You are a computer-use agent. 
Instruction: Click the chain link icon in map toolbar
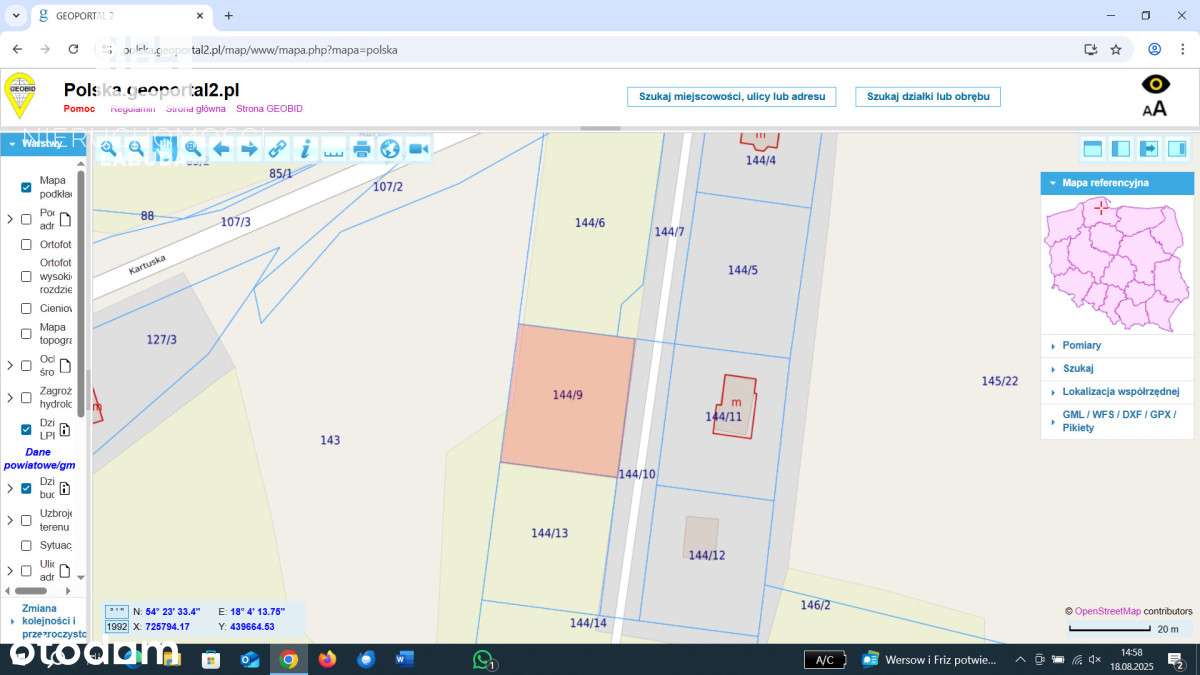[x=277, y=149]
